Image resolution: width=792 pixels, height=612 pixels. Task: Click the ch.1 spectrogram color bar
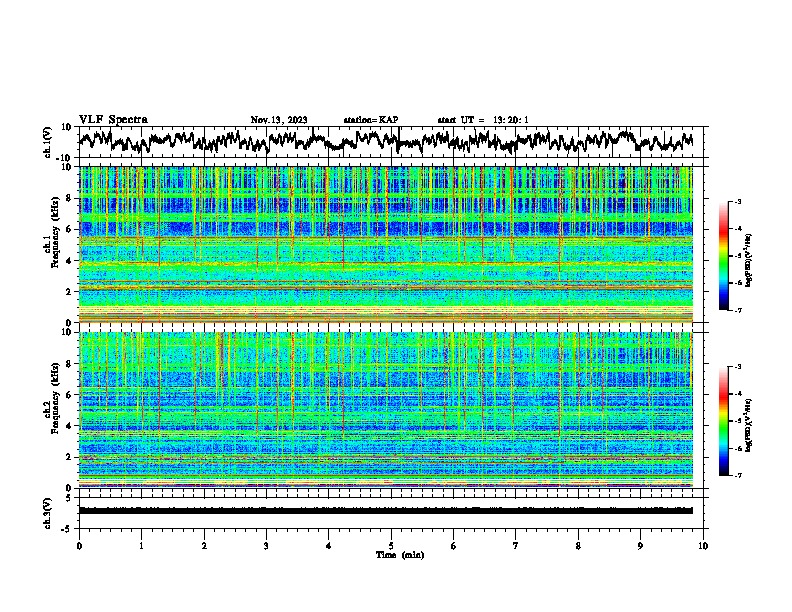click(x=723, y=256)
